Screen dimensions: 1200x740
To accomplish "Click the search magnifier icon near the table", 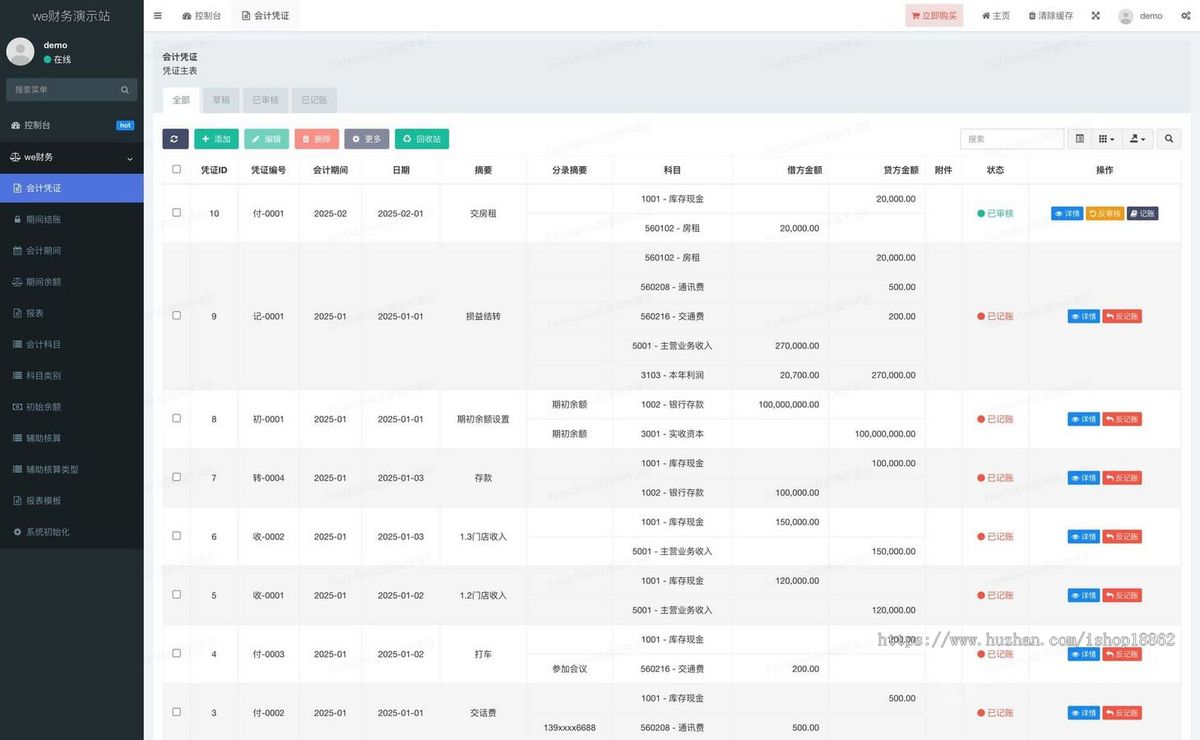I will point(1168,138).
